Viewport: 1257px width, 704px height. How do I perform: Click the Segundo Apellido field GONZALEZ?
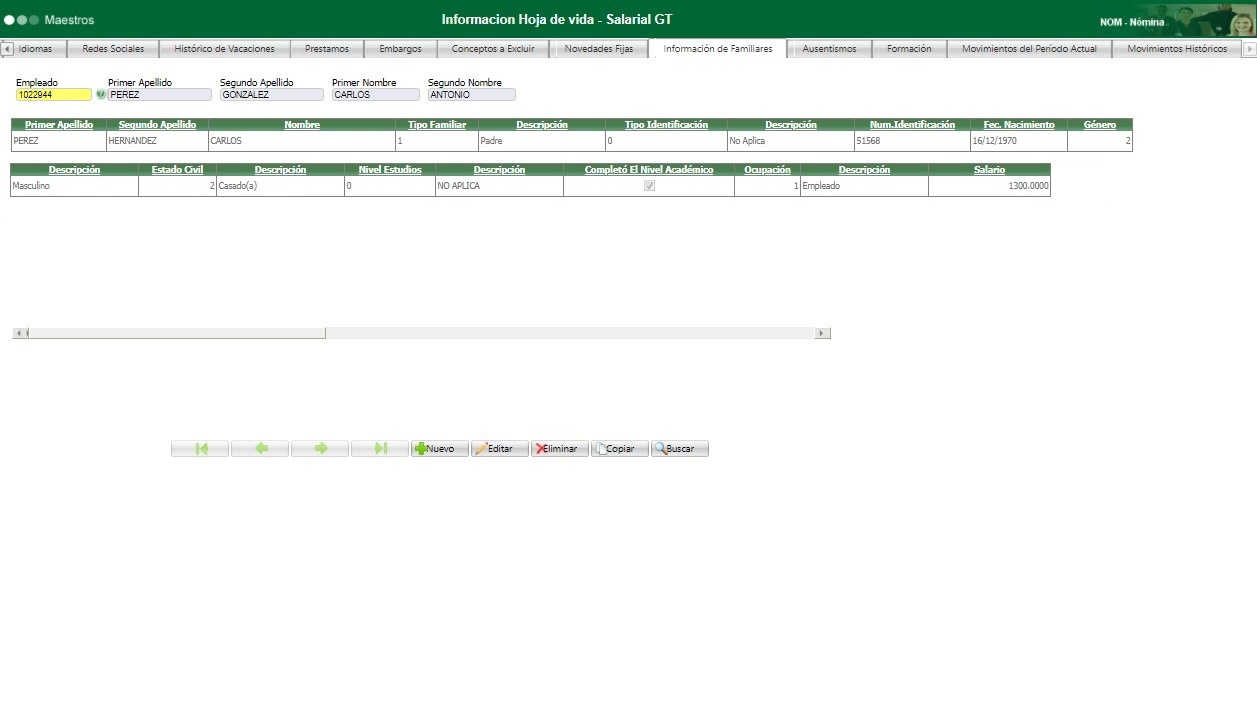point(272,95)
